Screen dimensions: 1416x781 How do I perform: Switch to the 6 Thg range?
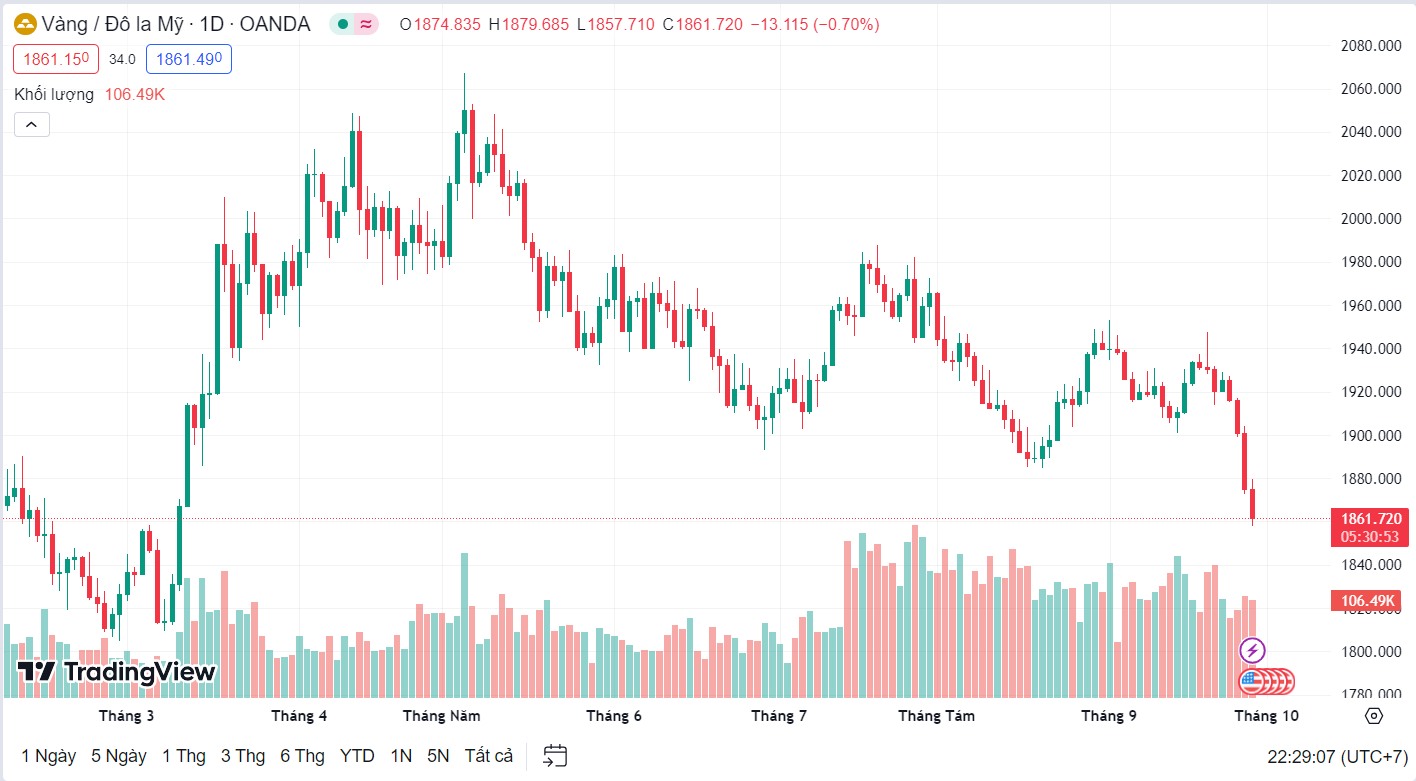point(302,756)
